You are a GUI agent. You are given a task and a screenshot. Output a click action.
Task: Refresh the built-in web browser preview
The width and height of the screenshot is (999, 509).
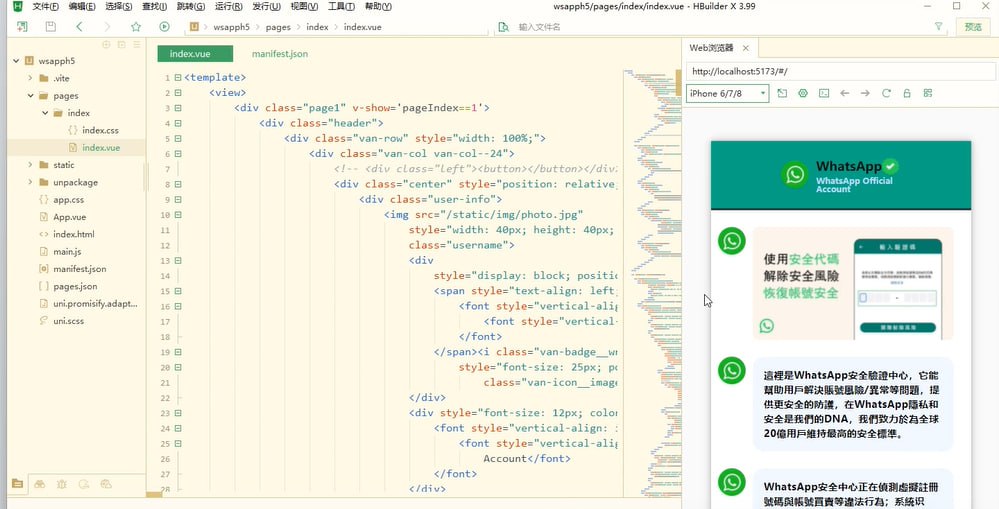(x=886, y=93)
